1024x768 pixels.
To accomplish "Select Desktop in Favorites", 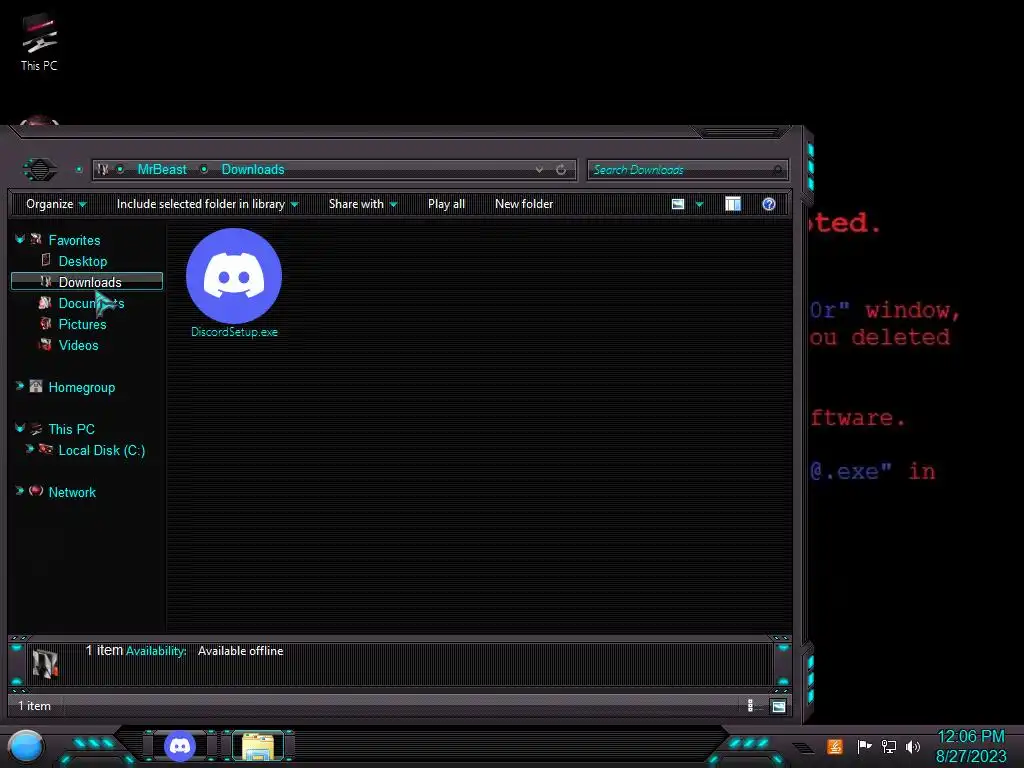I will (x=82, y=261).
